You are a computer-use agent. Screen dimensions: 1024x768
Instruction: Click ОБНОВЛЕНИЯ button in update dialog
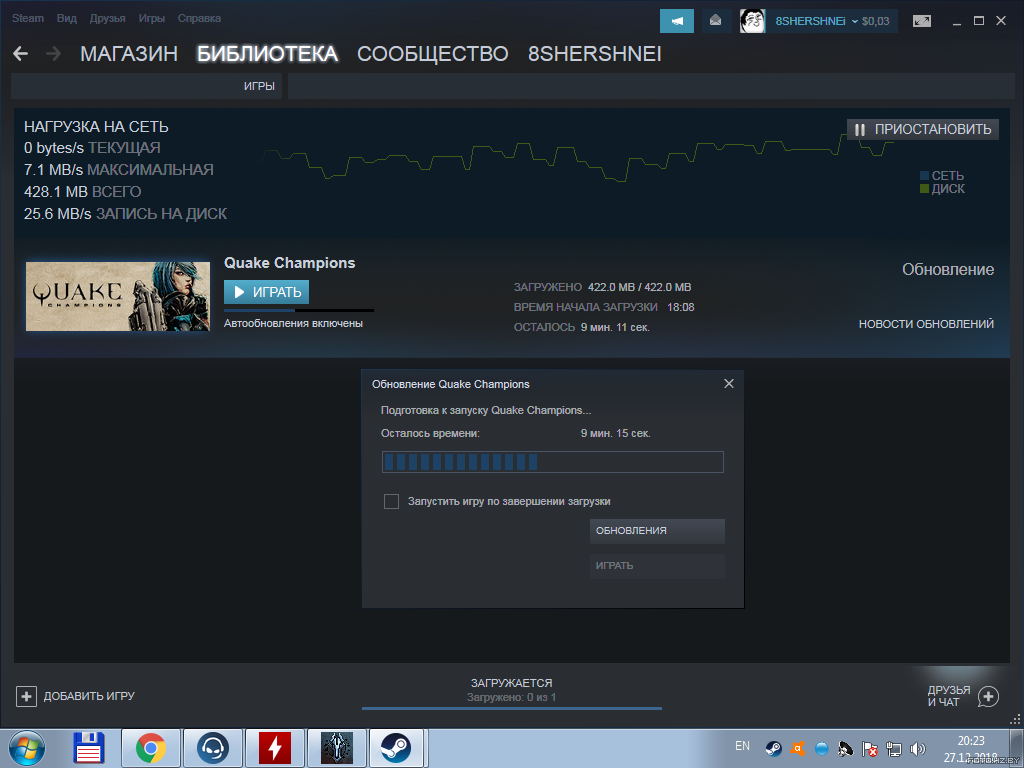[657, 531]
